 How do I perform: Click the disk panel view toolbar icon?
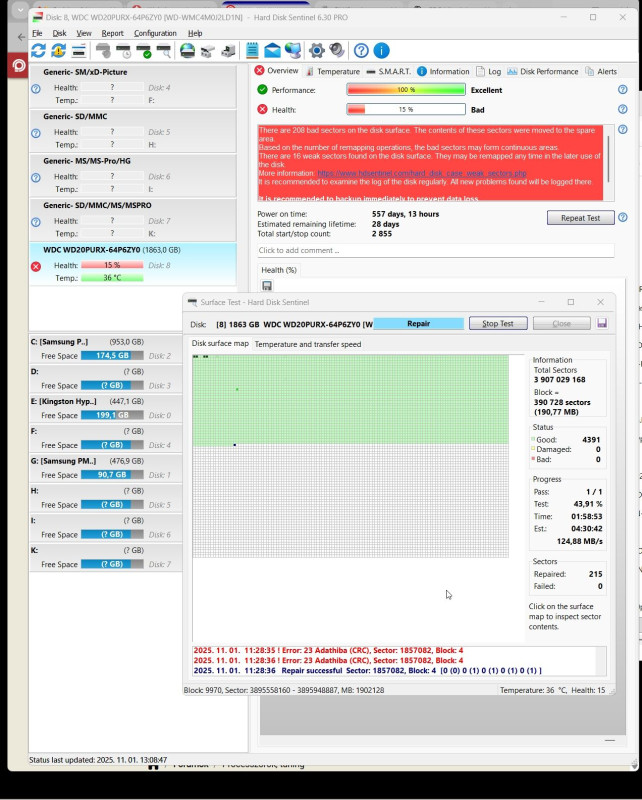tap(79, 51)
